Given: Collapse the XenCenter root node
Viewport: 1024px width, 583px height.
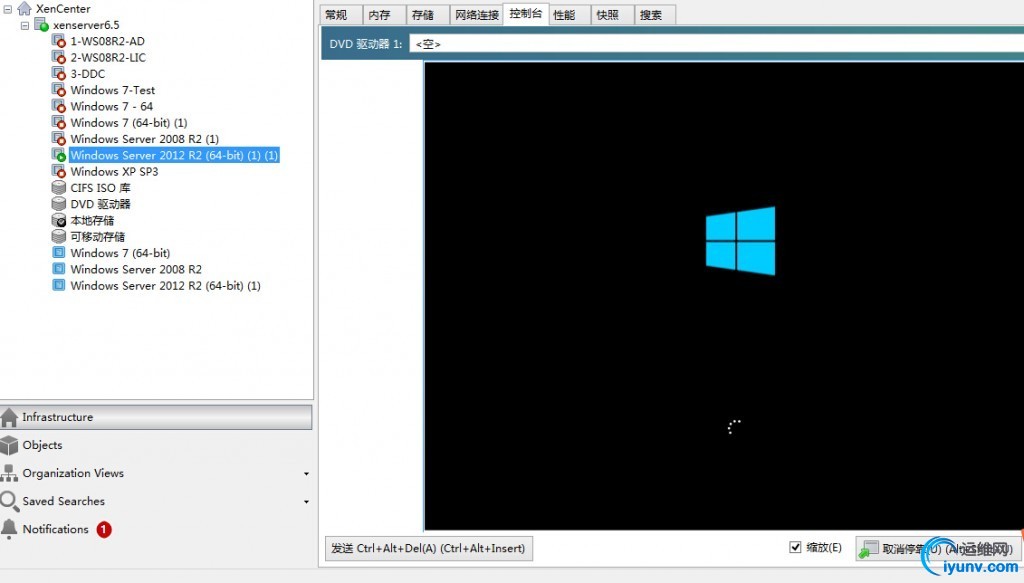Looking at the screenshot, I should click(x=8, y=9).
